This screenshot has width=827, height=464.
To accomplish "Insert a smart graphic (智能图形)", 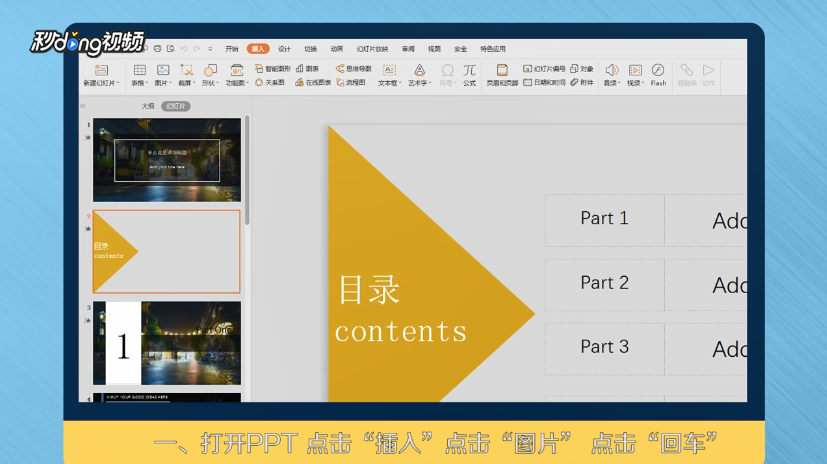I will click(x=272, y=69).
